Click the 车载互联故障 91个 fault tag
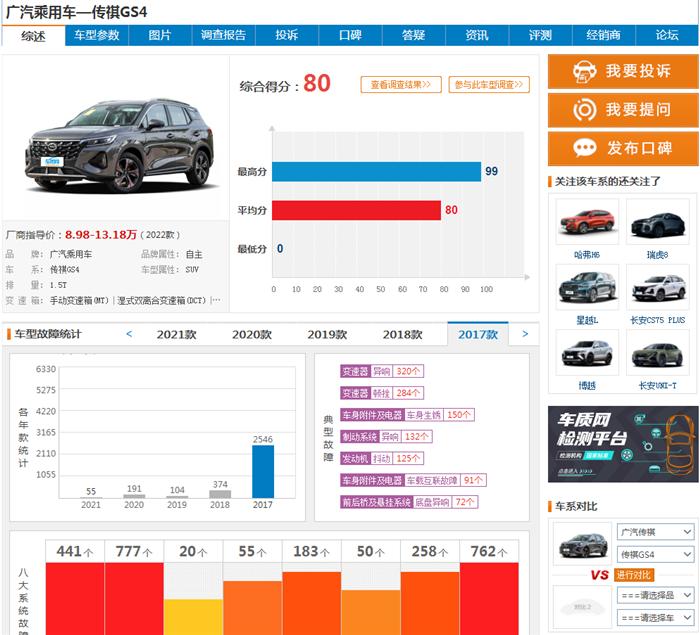Viewport: 700px width, 635px height. point(413,480)
